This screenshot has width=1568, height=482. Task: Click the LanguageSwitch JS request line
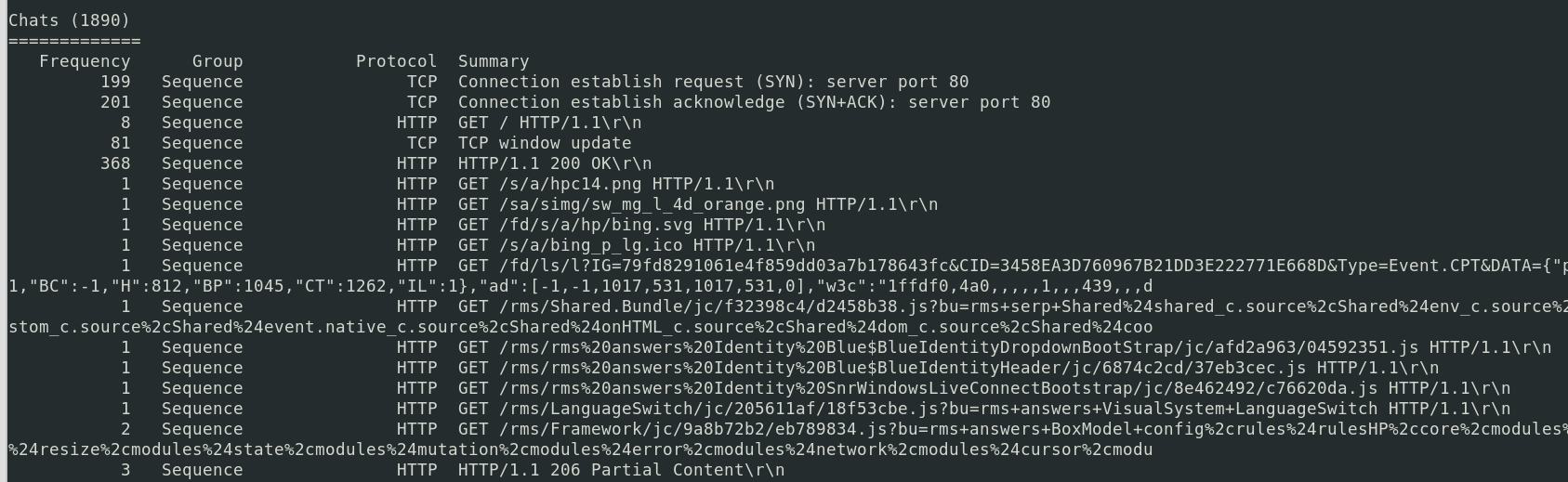pos(984,409)
